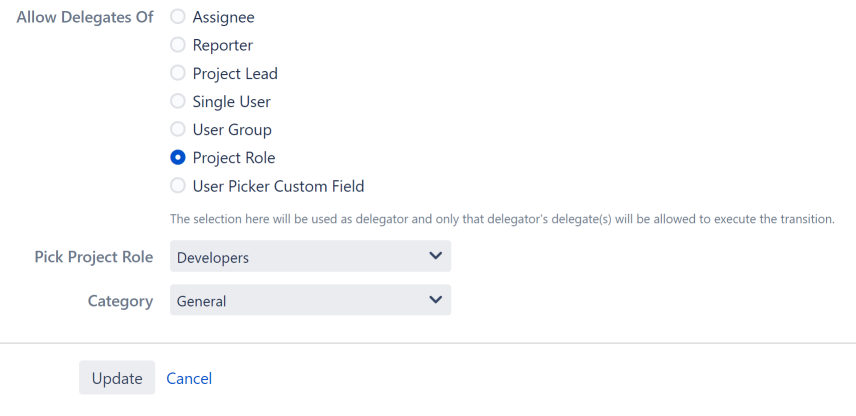Click the chevron icon in General dropdown
This screenshot has height=416, width=856.
tap(435, 299)
